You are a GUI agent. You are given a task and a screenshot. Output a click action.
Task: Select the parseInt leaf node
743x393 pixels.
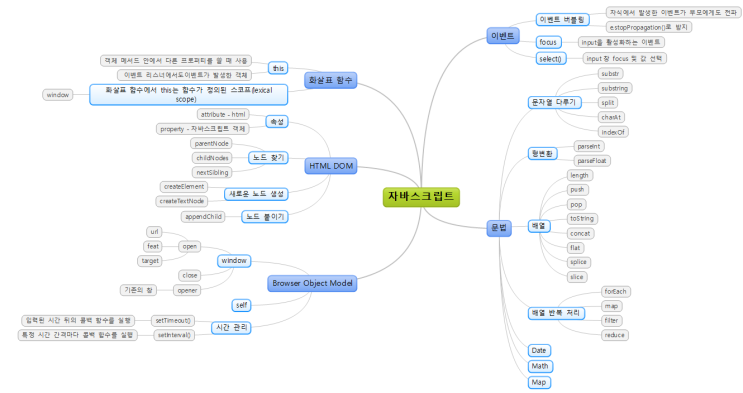click(x=589, y=146)
